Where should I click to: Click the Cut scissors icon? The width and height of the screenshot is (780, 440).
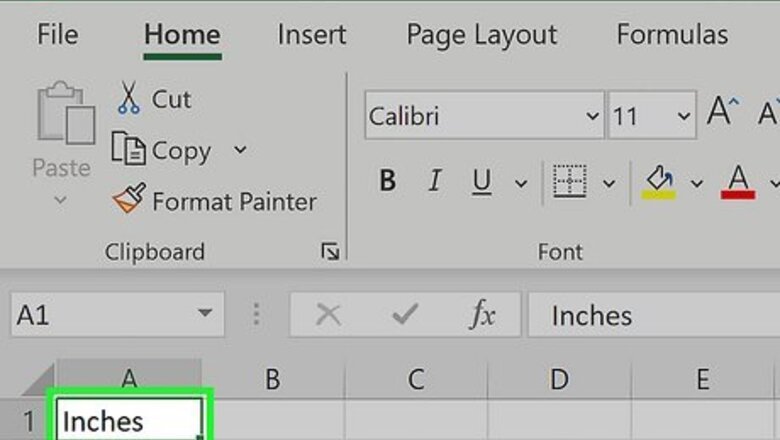point(129,98)
